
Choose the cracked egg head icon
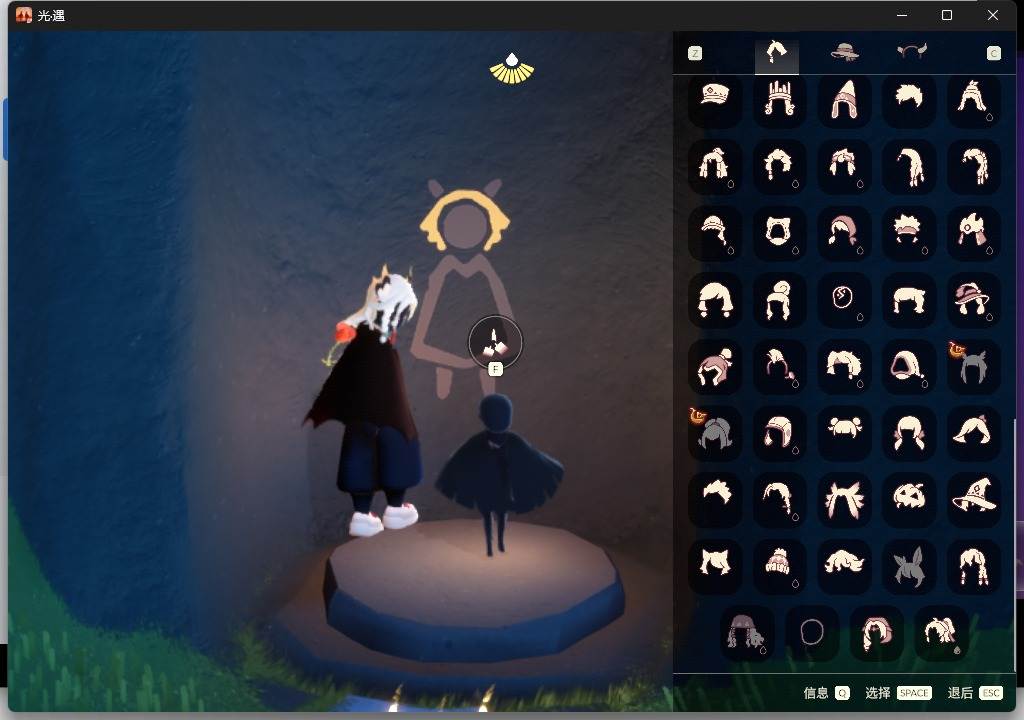click(x=844, y=299)
